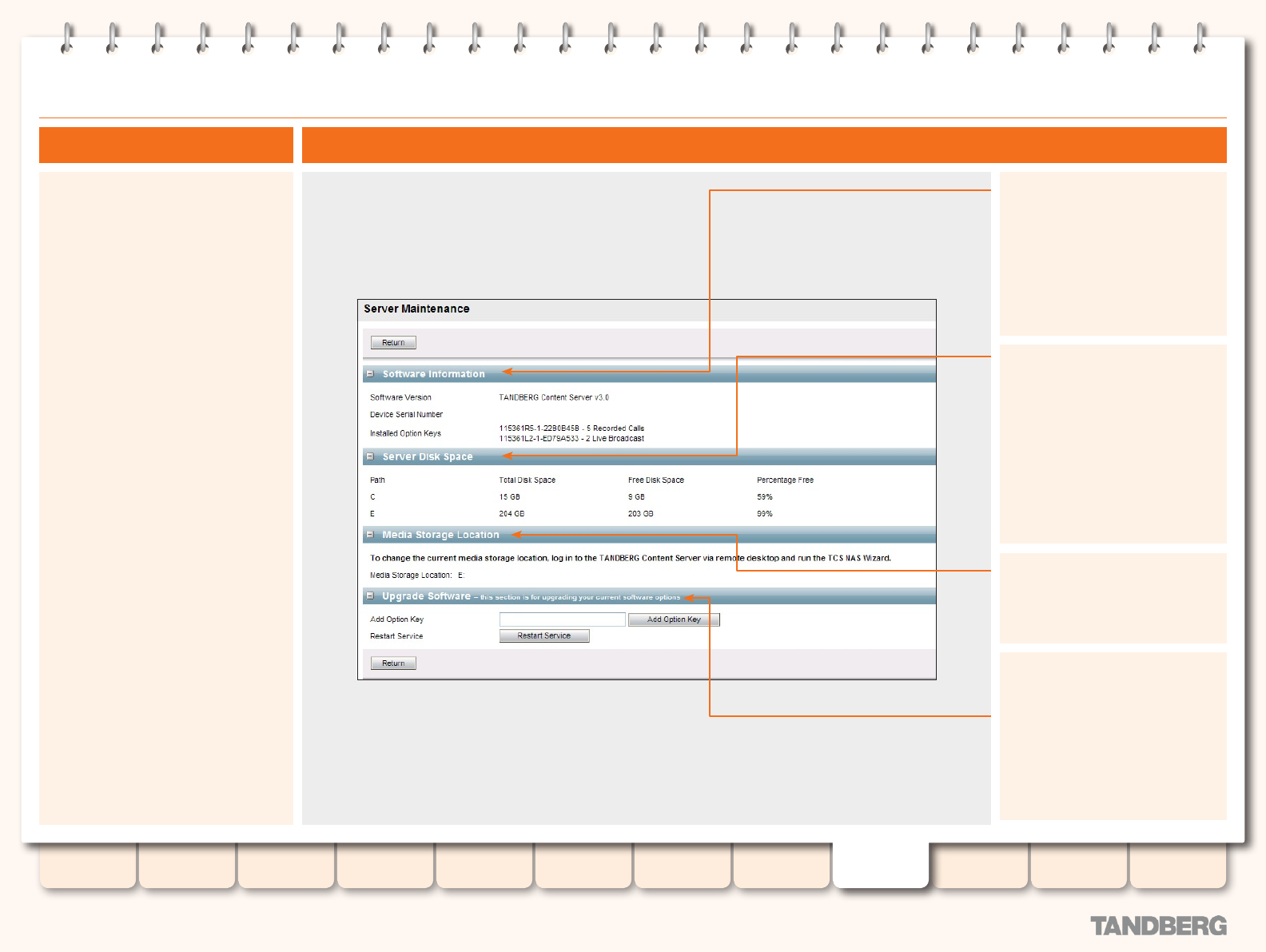Select the option key for 5 Recorded Calls
Screen dimensions: 1266x952
point(571,428)
